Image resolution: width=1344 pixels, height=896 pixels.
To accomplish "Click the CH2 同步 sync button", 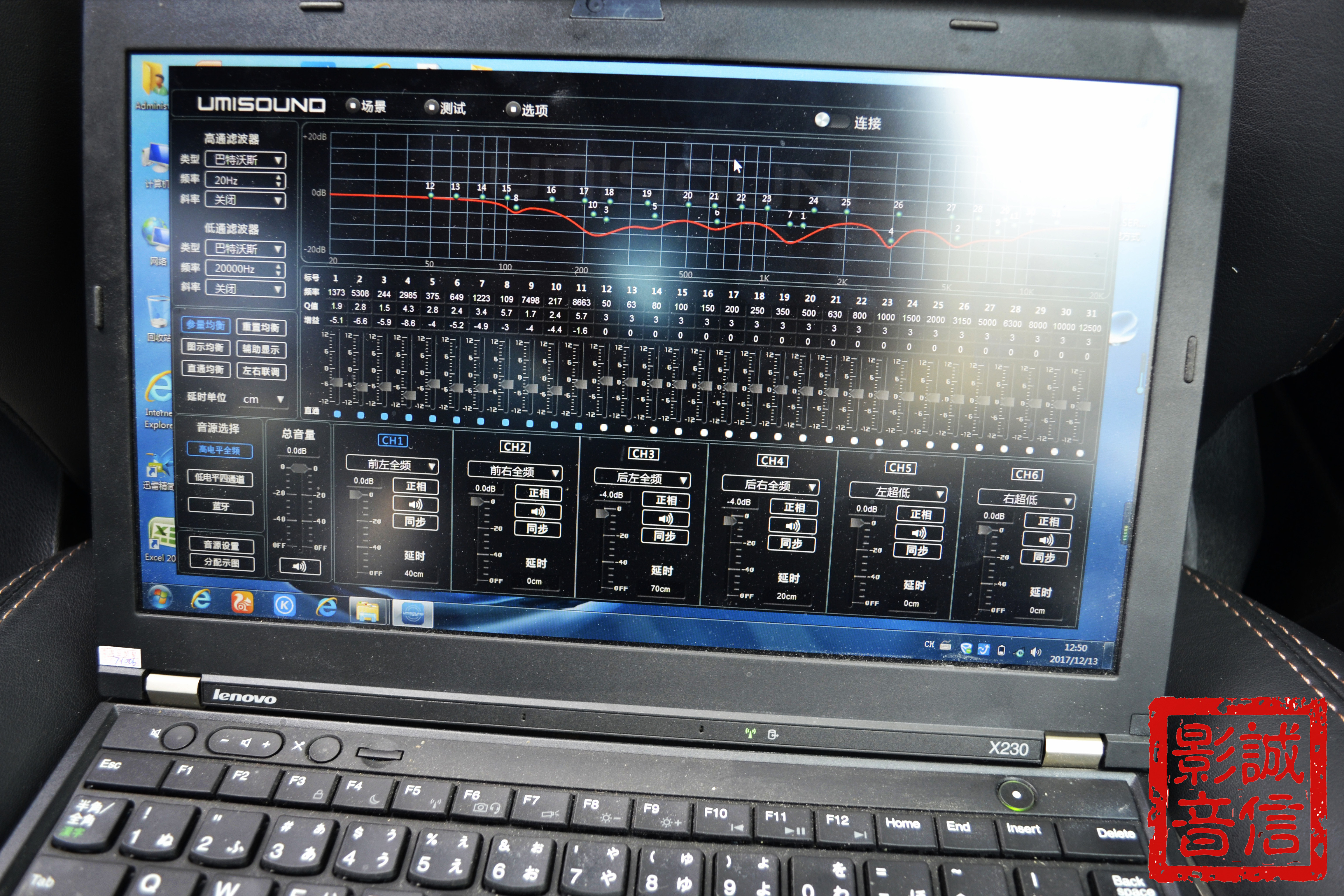I will coord(538,529).
